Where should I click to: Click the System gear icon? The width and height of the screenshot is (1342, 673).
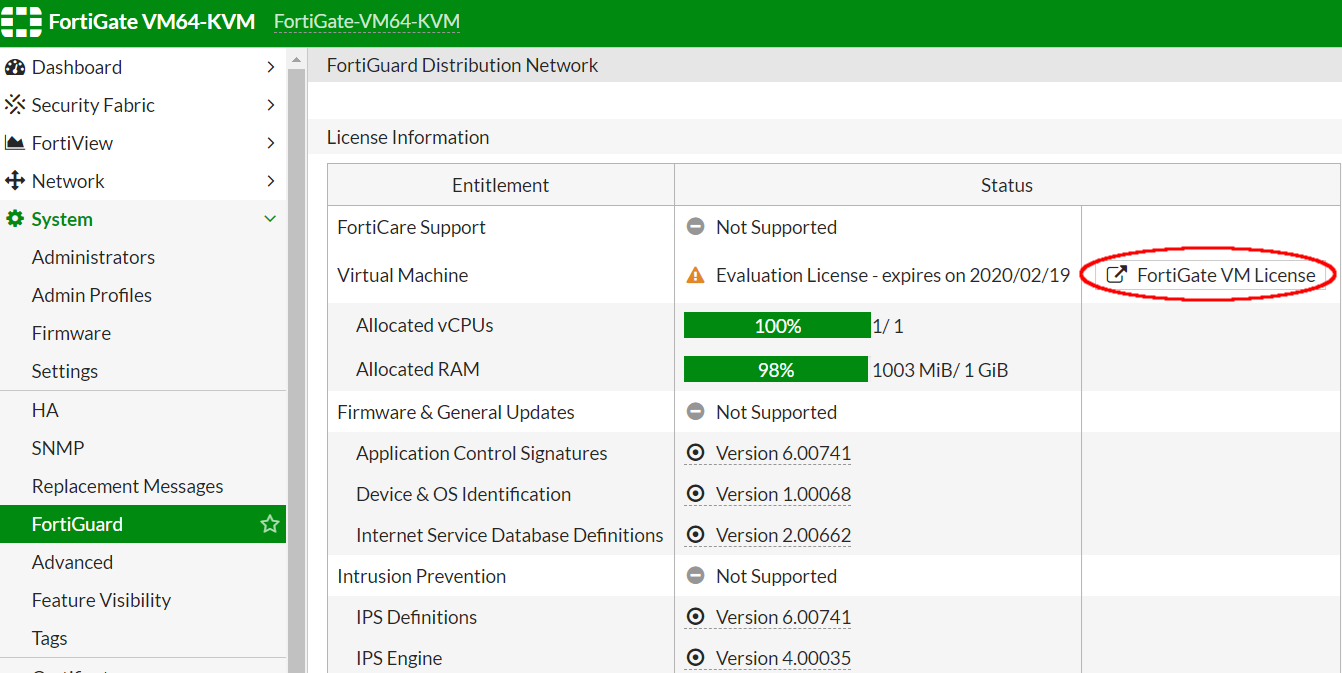coord(14,219)
